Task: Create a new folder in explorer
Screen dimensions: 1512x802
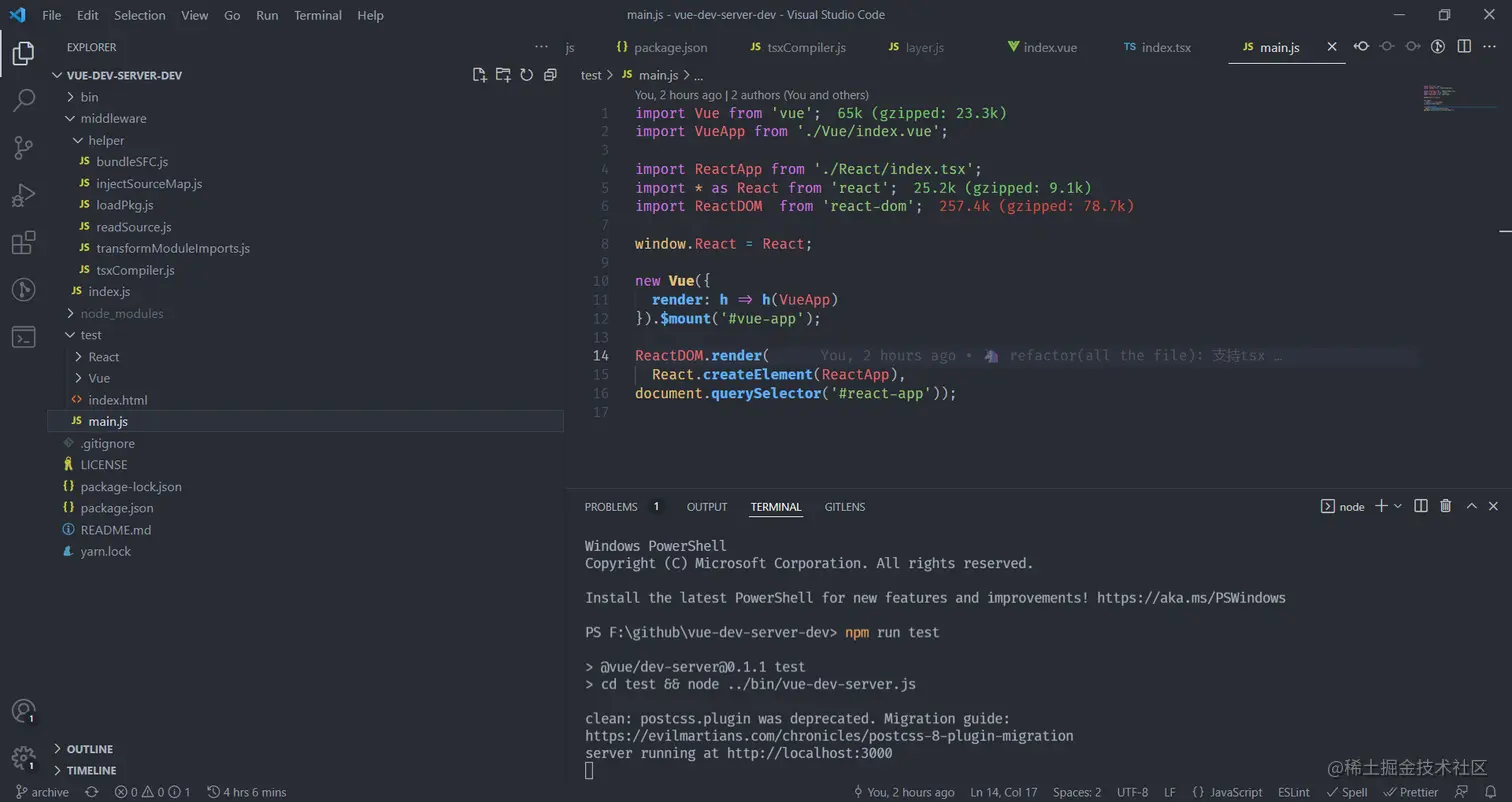Action: pyautogui.click(x=503, y=75)
